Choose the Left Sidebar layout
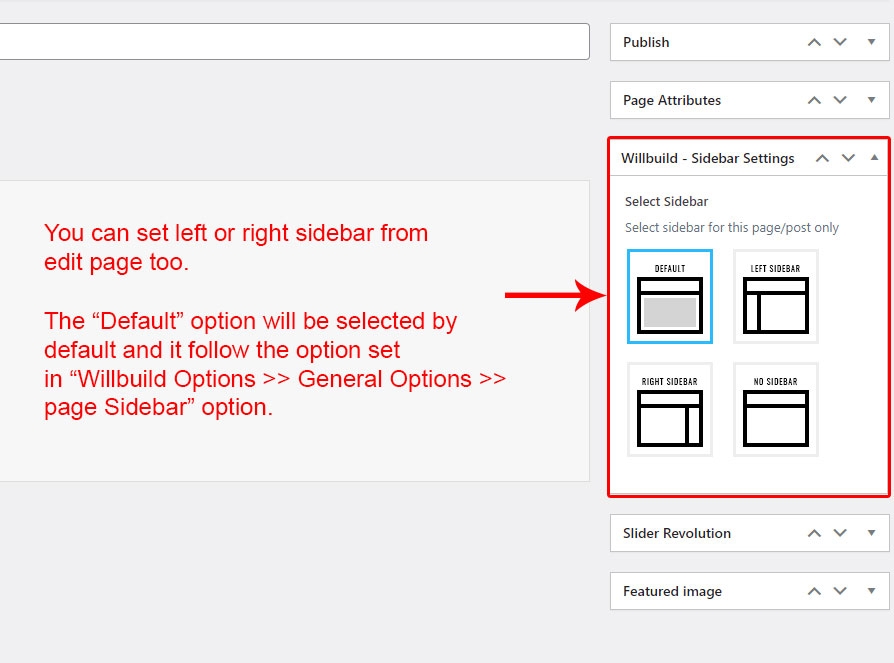The height and width of the screenshot is (663, 894). click(776, 296)
